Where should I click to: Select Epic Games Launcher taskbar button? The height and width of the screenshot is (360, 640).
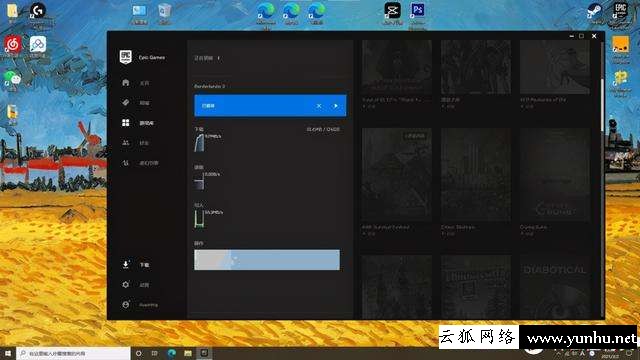(204, 353)
